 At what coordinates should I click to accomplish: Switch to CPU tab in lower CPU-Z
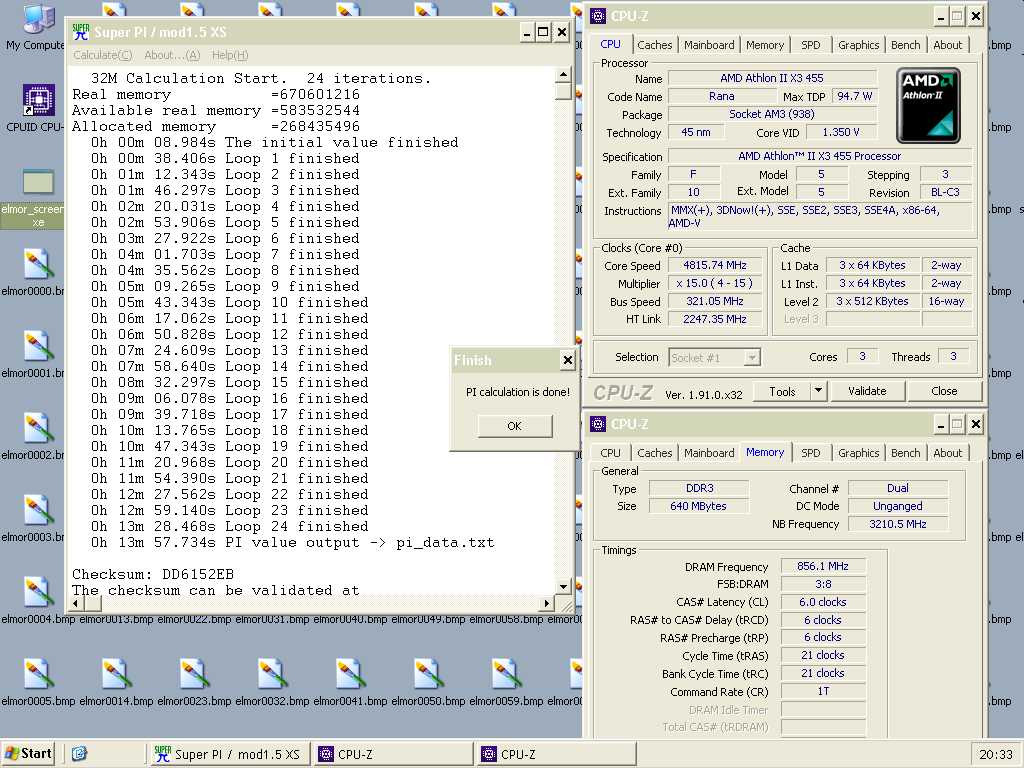point(610,453)
